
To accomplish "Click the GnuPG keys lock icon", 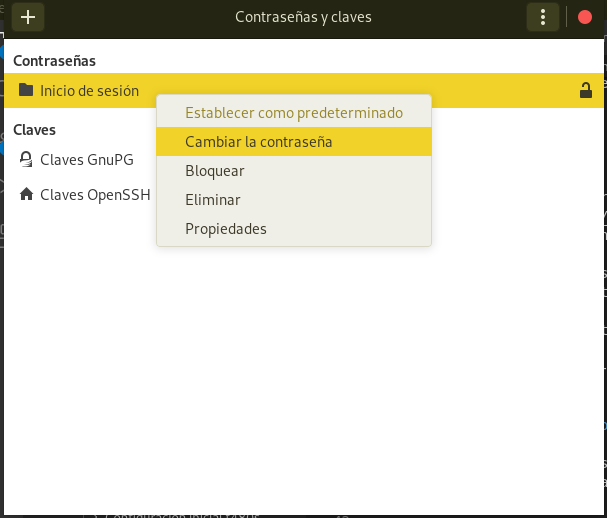I will tap(26, 159).
